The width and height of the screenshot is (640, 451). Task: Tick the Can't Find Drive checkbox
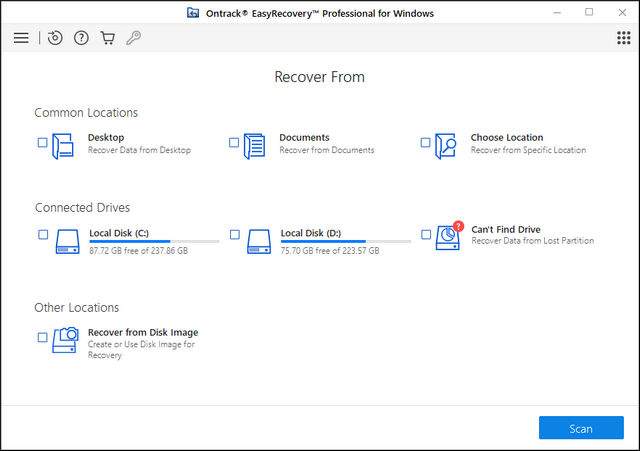(x=426, y=234)
